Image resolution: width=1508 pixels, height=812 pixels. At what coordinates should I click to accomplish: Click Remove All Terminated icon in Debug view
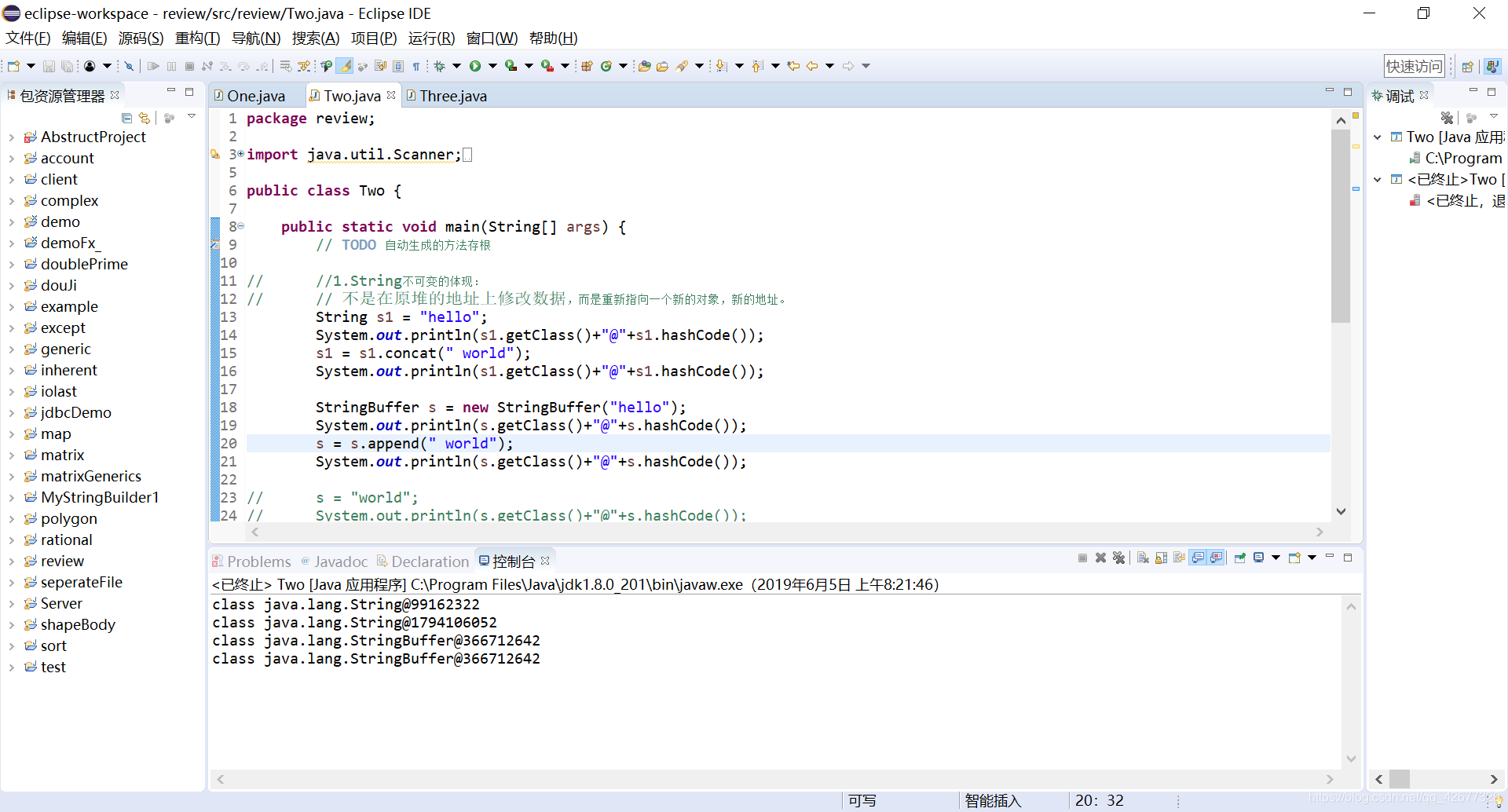click(1447, 118)
